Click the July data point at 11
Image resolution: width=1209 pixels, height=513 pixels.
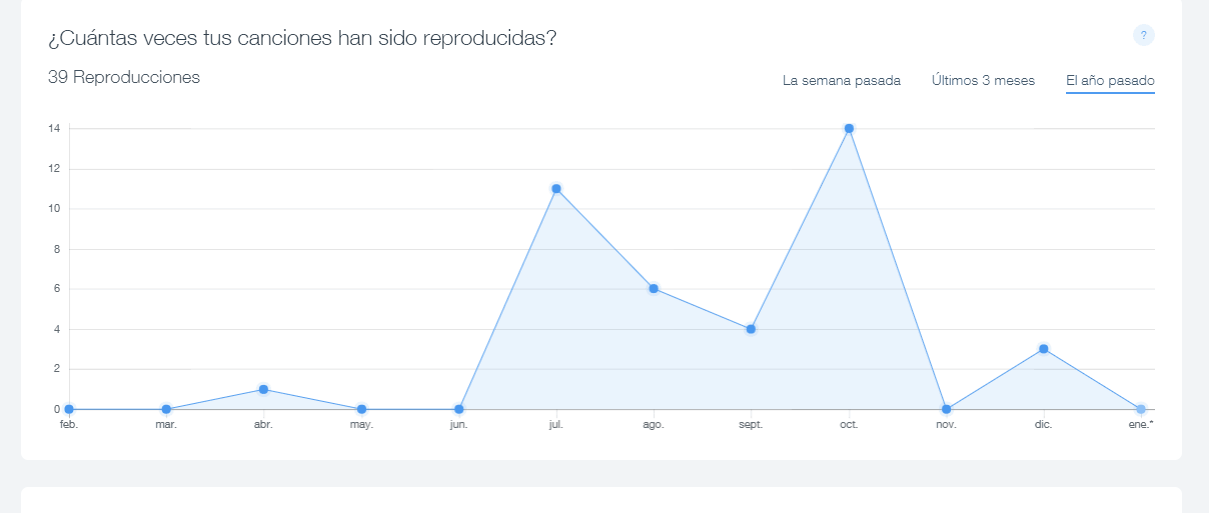(556, 189)
